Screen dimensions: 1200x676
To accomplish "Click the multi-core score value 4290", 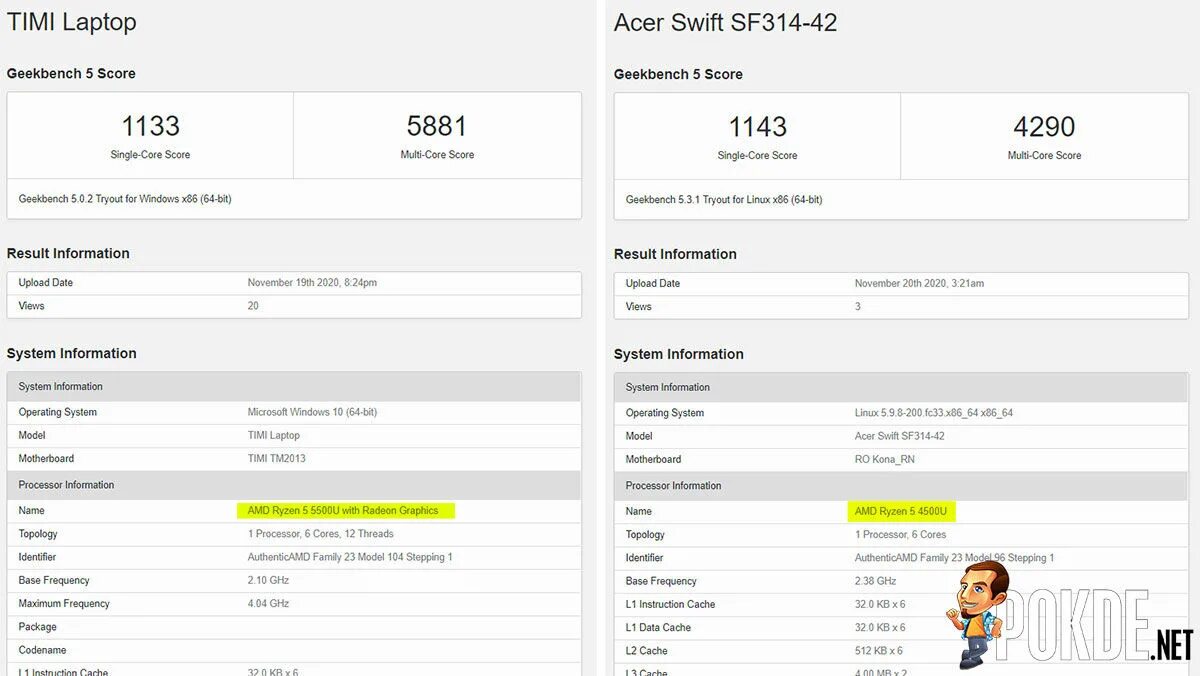I will click(x=1044, y=127).
